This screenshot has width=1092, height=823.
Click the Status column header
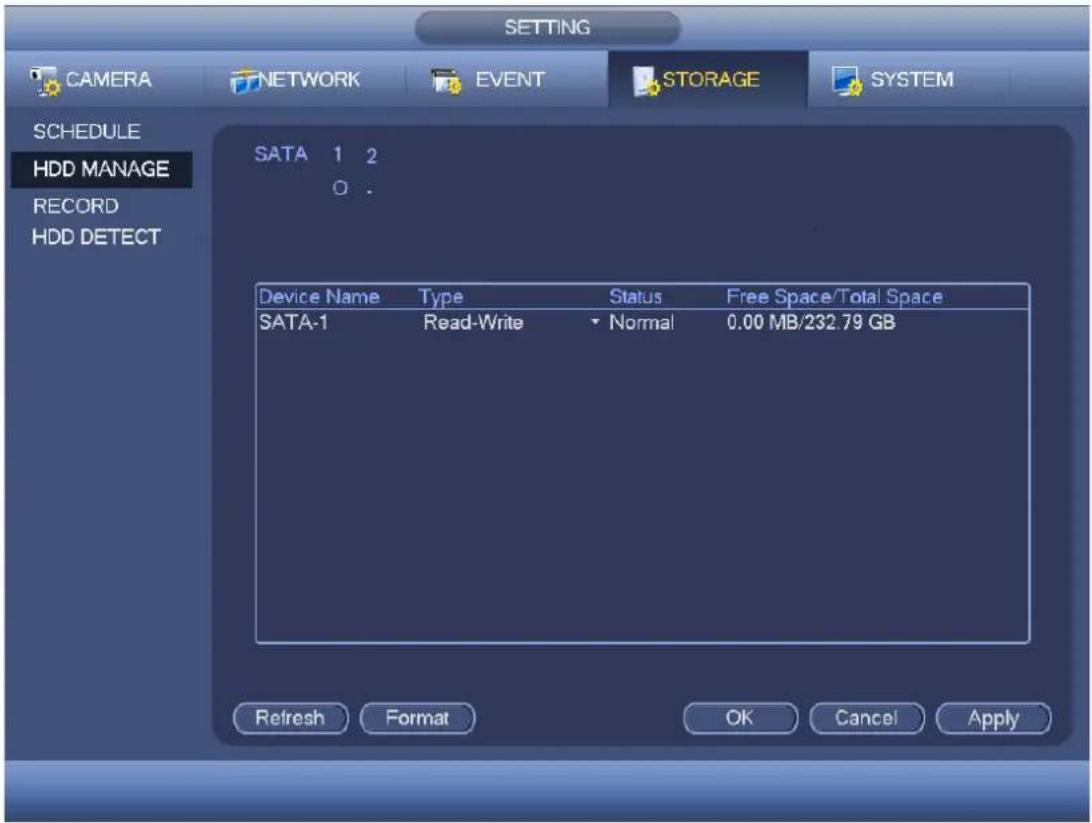(x=635, y=297)
